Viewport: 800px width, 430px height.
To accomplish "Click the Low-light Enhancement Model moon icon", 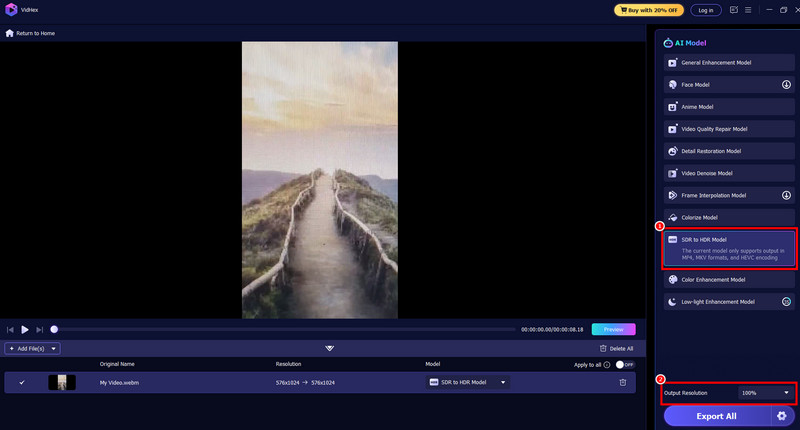I will pyautogui.click(x=672, y=302).
